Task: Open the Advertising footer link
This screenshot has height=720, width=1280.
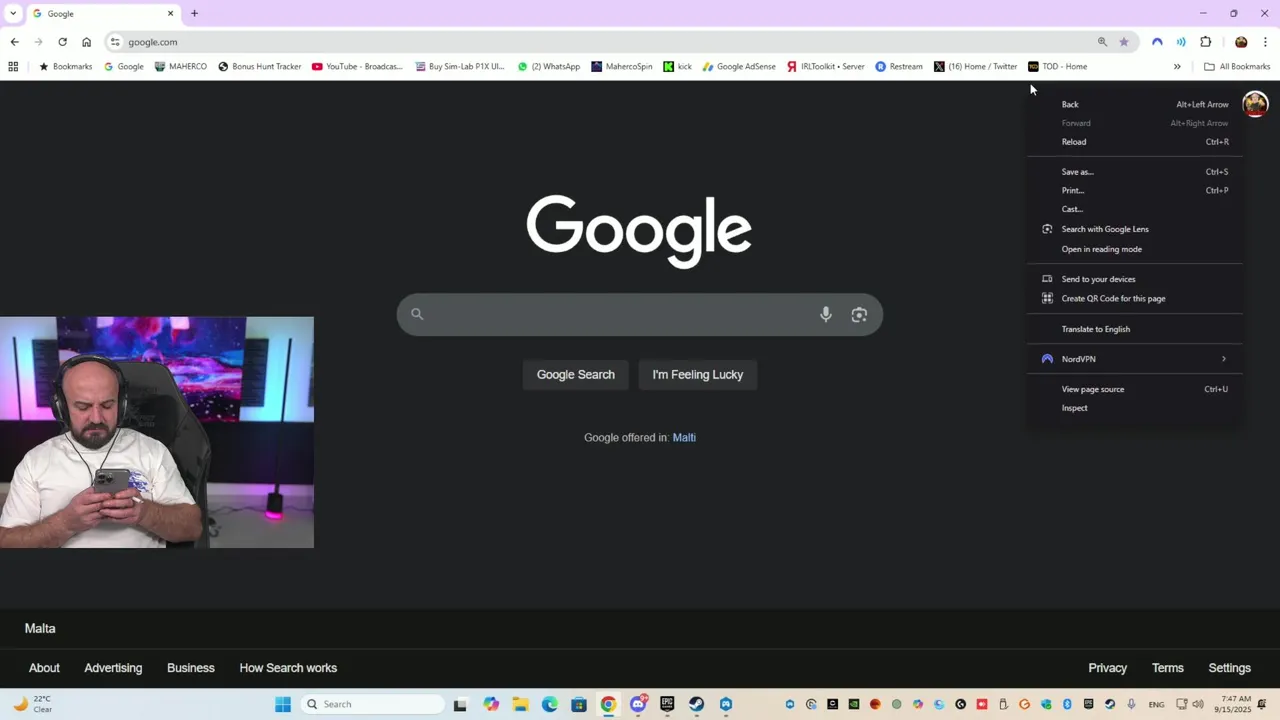Action: click(113, 668)
